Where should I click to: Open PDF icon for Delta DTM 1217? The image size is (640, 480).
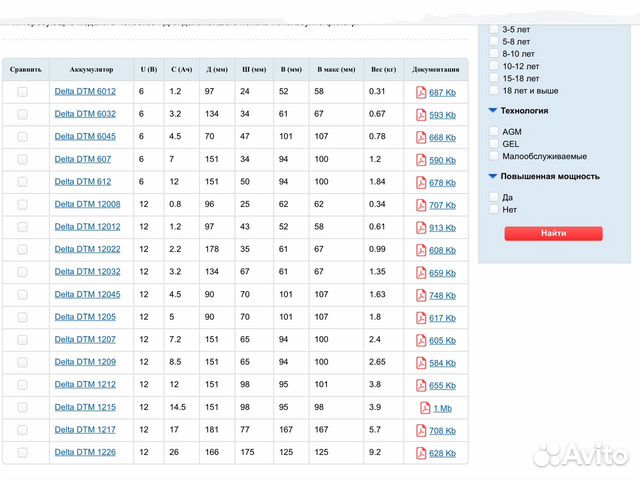(421, 431)
